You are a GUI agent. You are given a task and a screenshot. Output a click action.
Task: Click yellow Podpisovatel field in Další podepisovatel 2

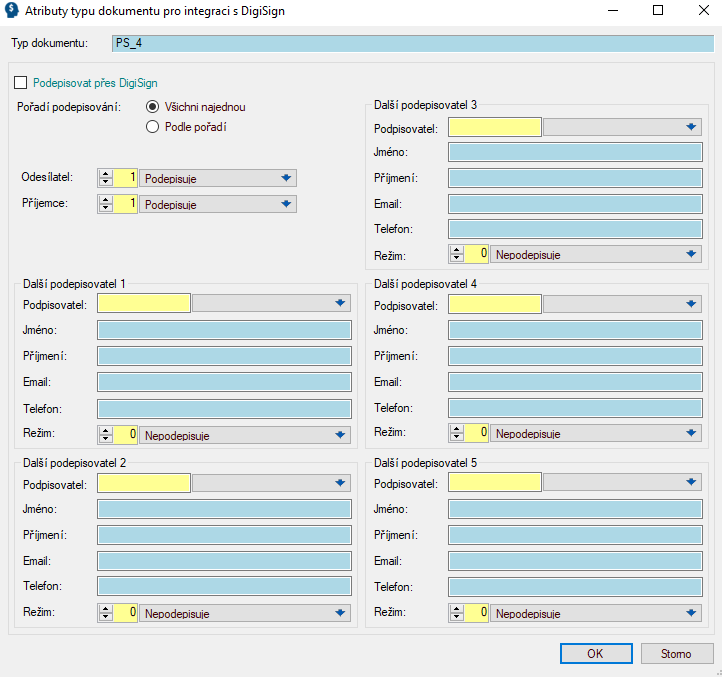144,483
